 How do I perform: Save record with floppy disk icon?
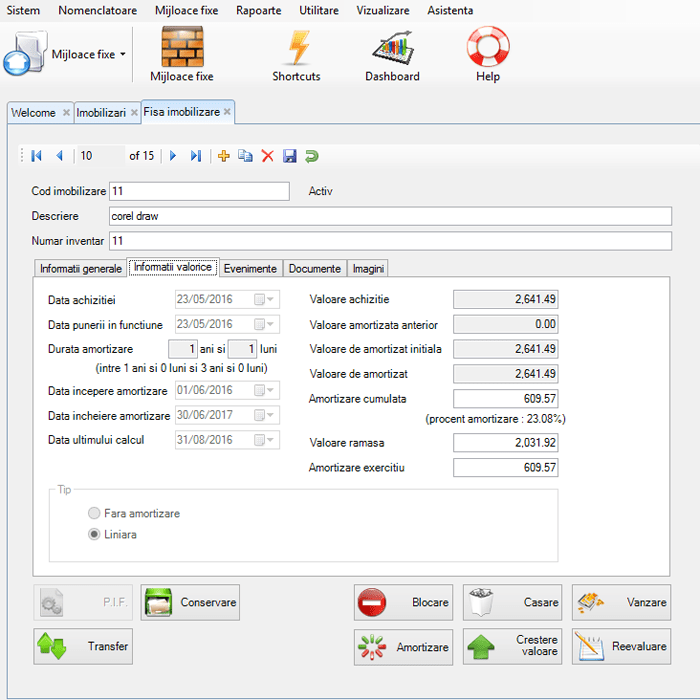tap(290, 156)
